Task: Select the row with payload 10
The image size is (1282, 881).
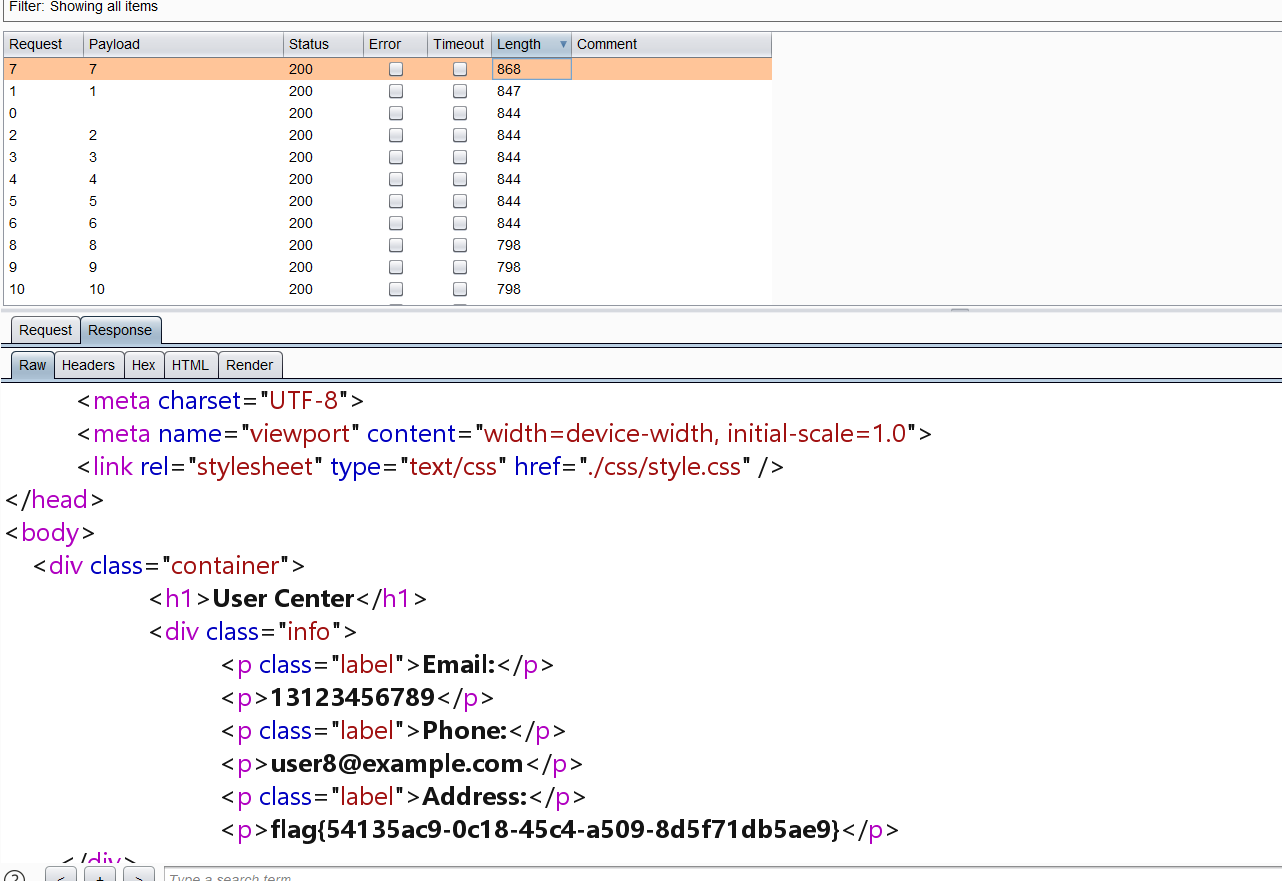Action: [388, 289]
